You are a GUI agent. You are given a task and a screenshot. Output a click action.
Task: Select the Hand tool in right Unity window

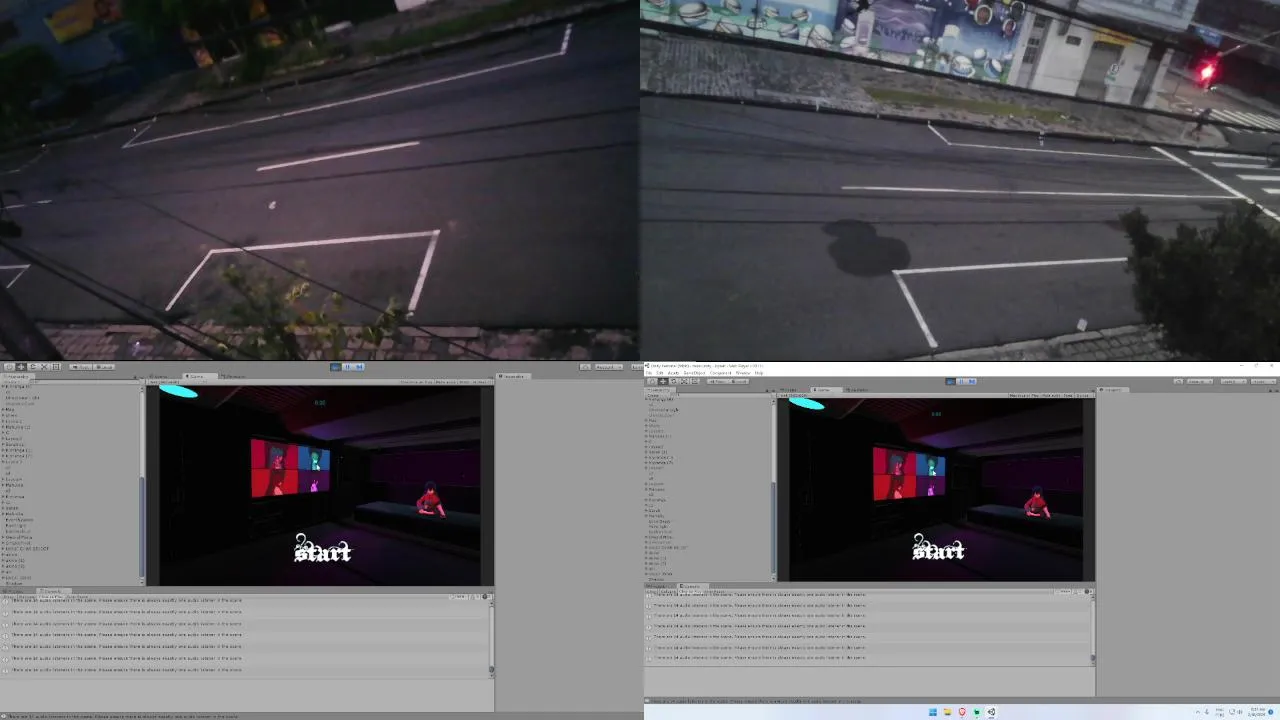pyautogui.click(x=651, y=381)
